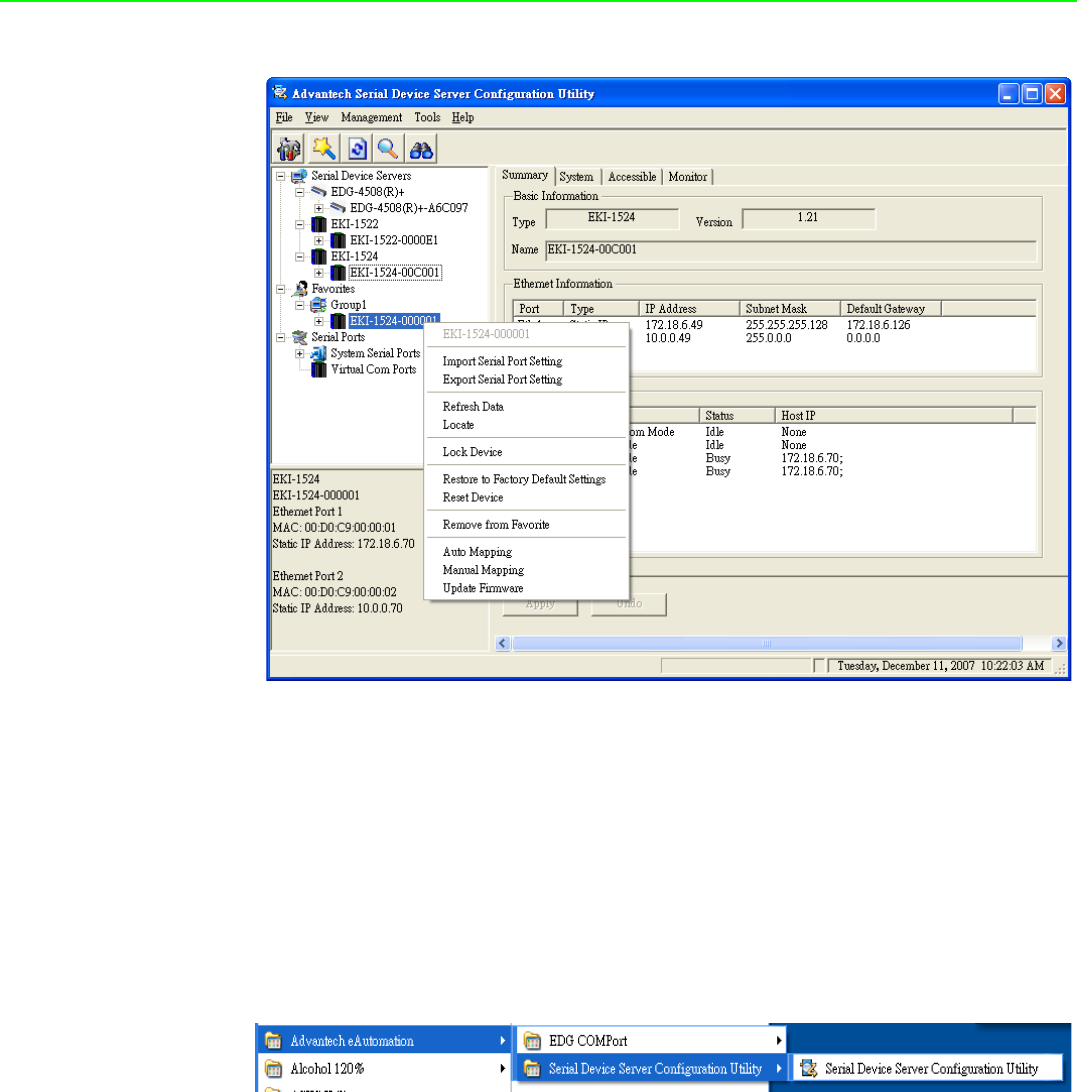Select Locate in context menu
Image resolution: width=1077 pixels, height=1092 pixels.
(x=526, y=425)
